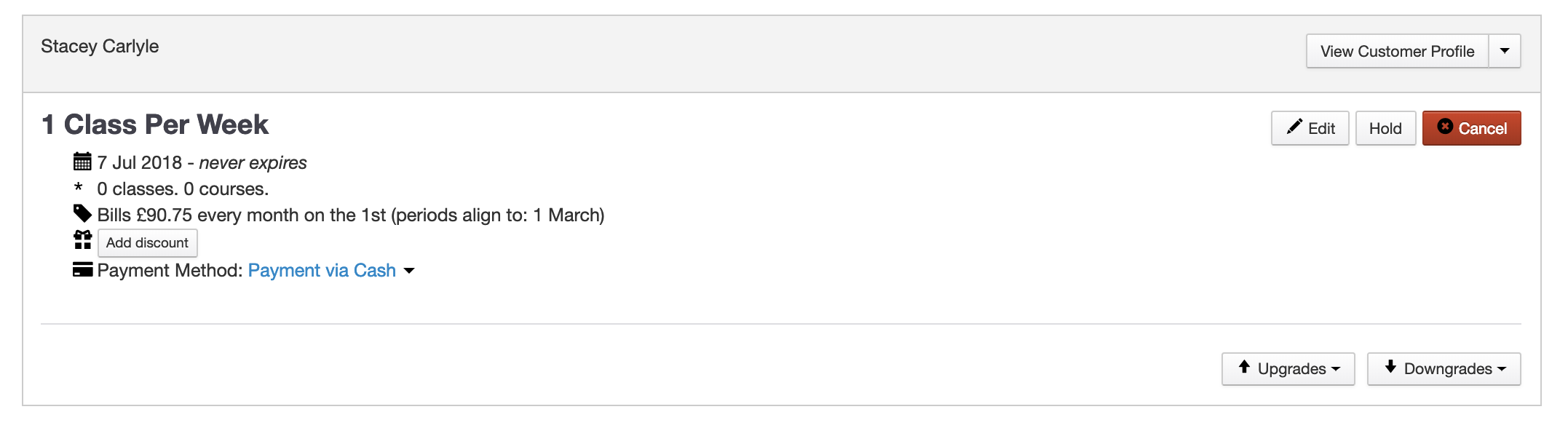Click the asterisk icon beside classes count
Image resolution: width=1568 pixels, height=428 pixels.
click(x=79, y=189)
